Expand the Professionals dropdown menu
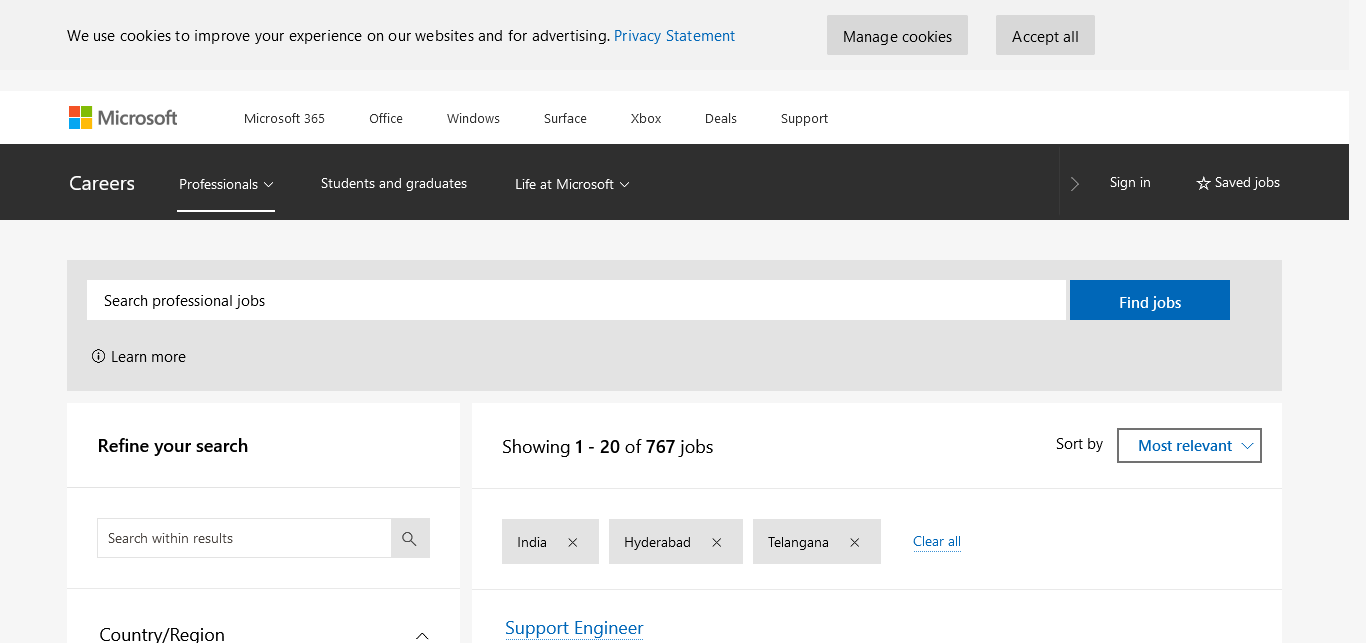 click(x=226, y=184)
